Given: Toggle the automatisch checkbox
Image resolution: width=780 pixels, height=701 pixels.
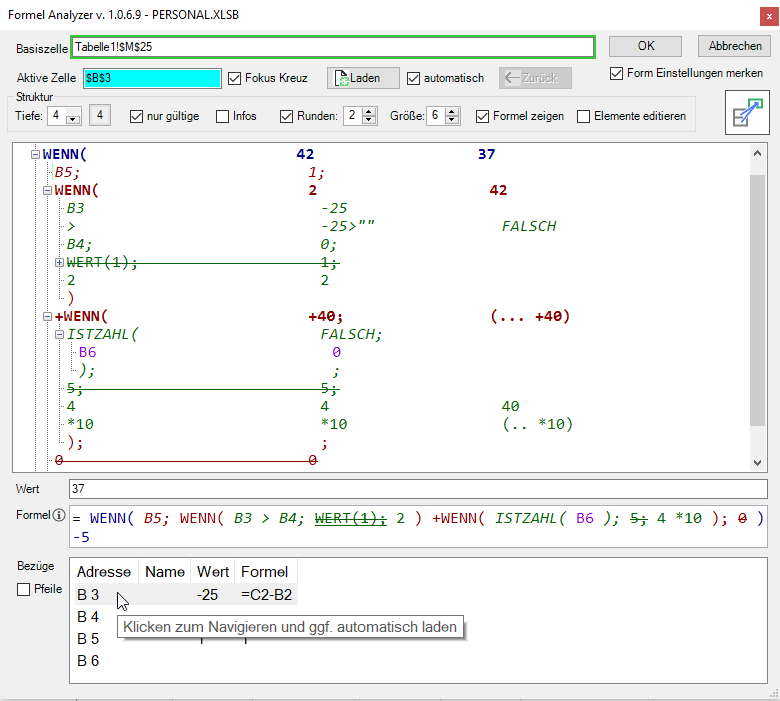Looking at the screenshot, I should (413, 78).
